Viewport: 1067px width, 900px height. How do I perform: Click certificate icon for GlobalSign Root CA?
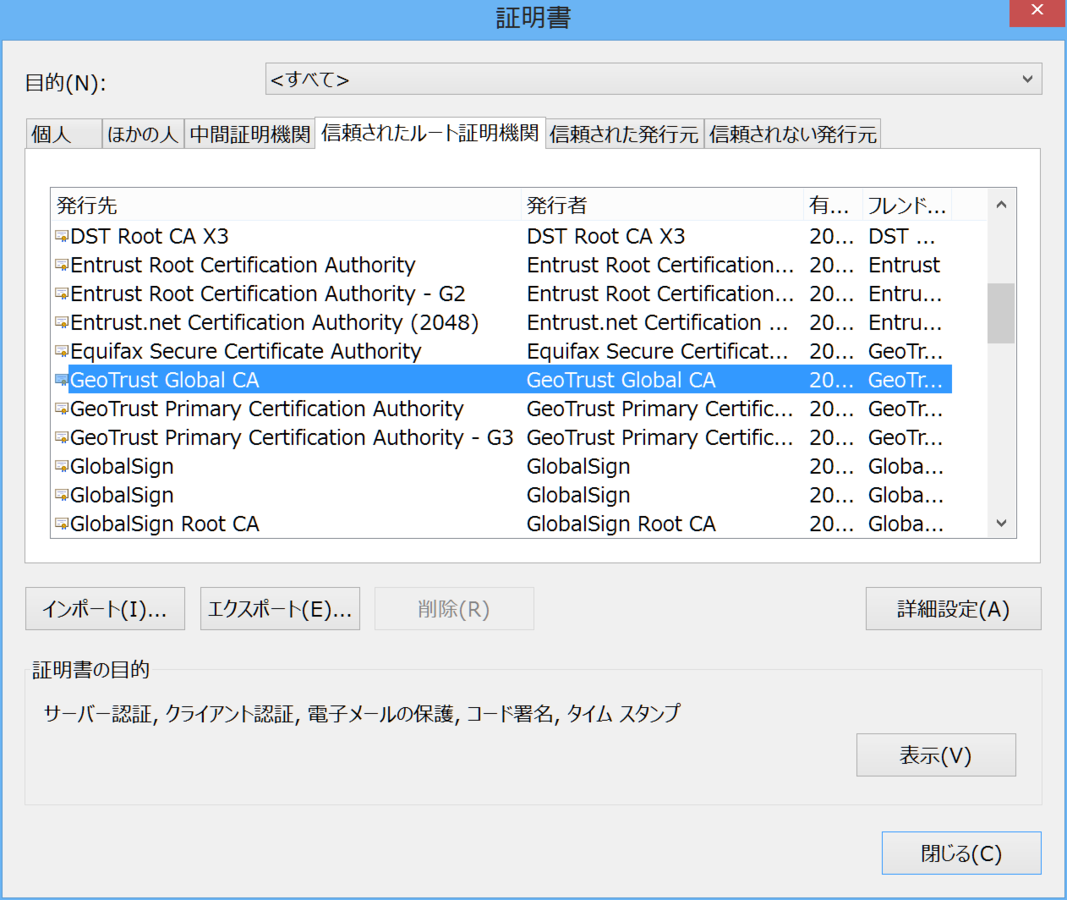coord(61,524)
